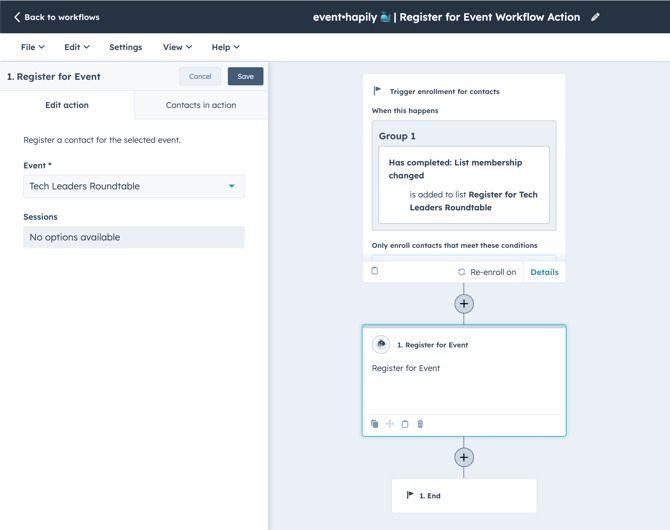The height and width of the screenshot is (530, 670).
Task: Expand the File menu
Action: coord(32,47)
